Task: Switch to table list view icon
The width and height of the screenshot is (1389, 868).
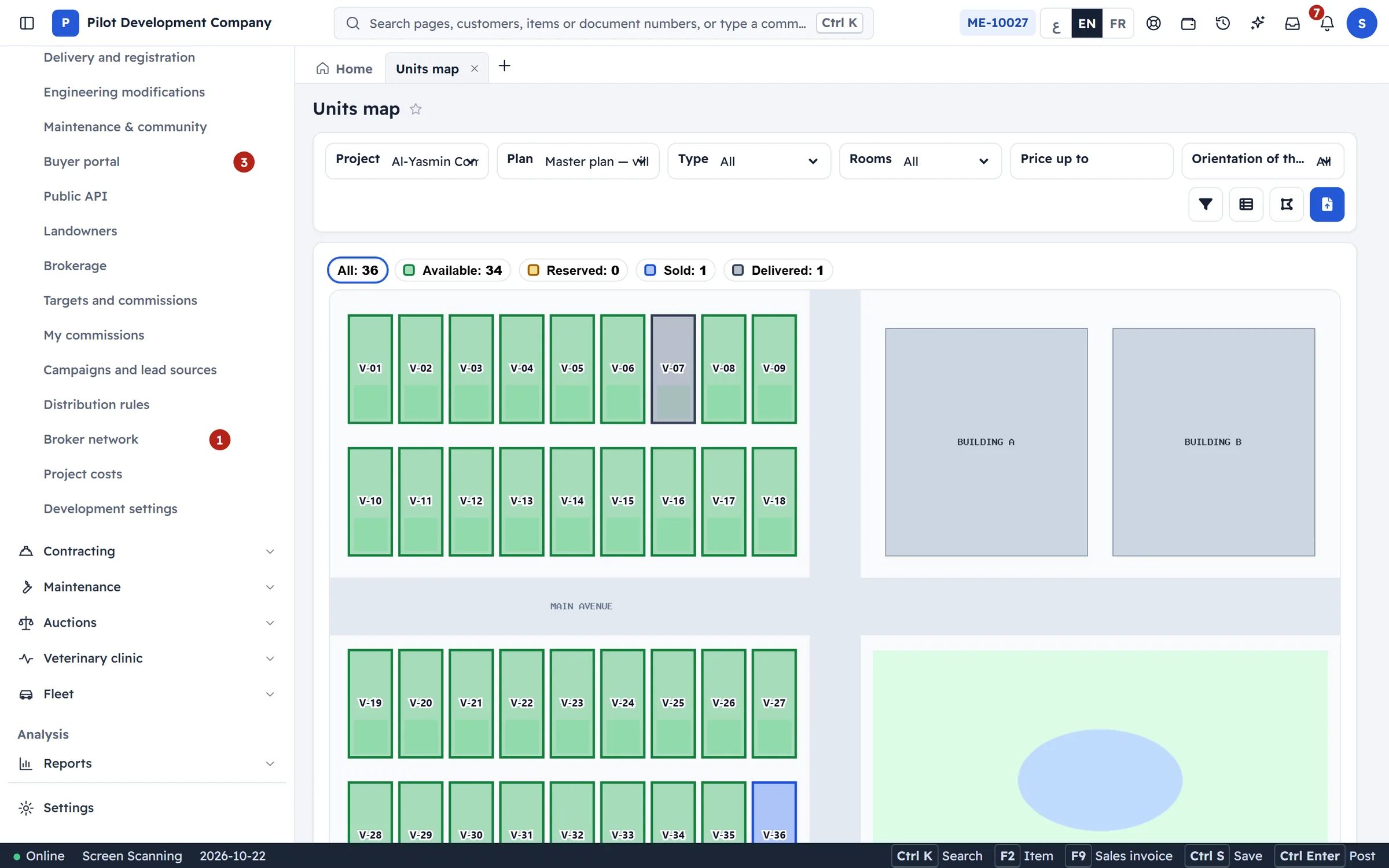Action: pyautogui.click(x=1246, y=204)
